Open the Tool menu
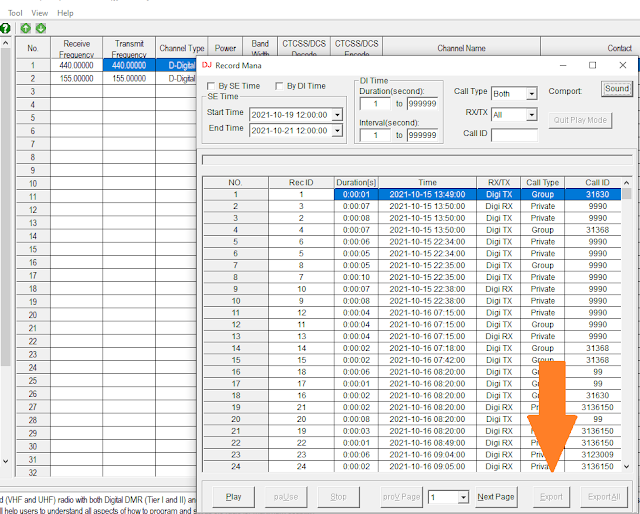This screenshot has width=640, height=514. [15, 13]
